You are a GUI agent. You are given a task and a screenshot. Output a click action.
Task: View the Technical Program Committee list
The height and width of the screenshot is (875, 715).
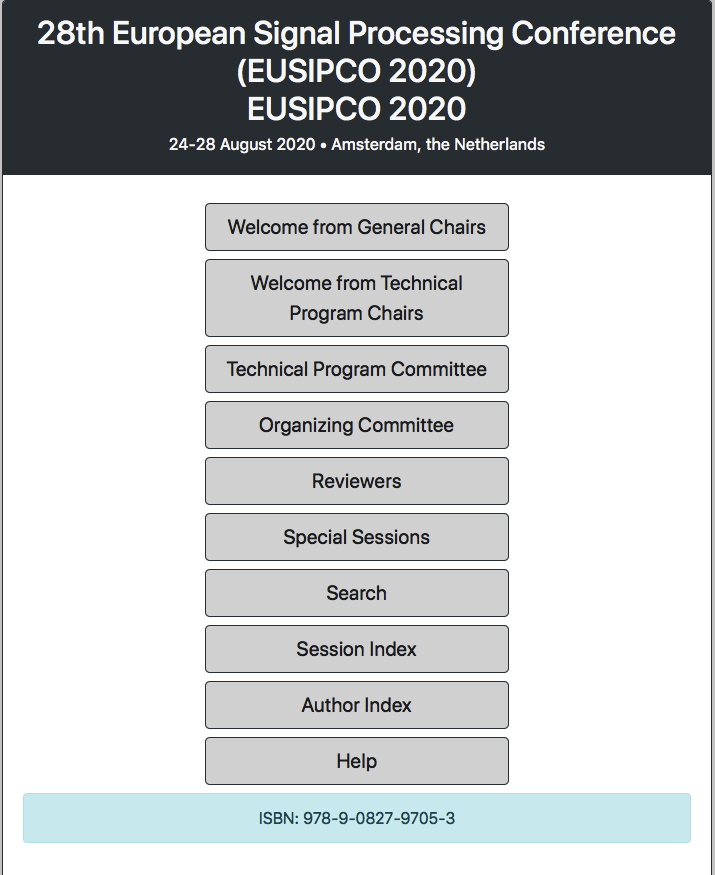pyautogui.click(x=357, y=369)
